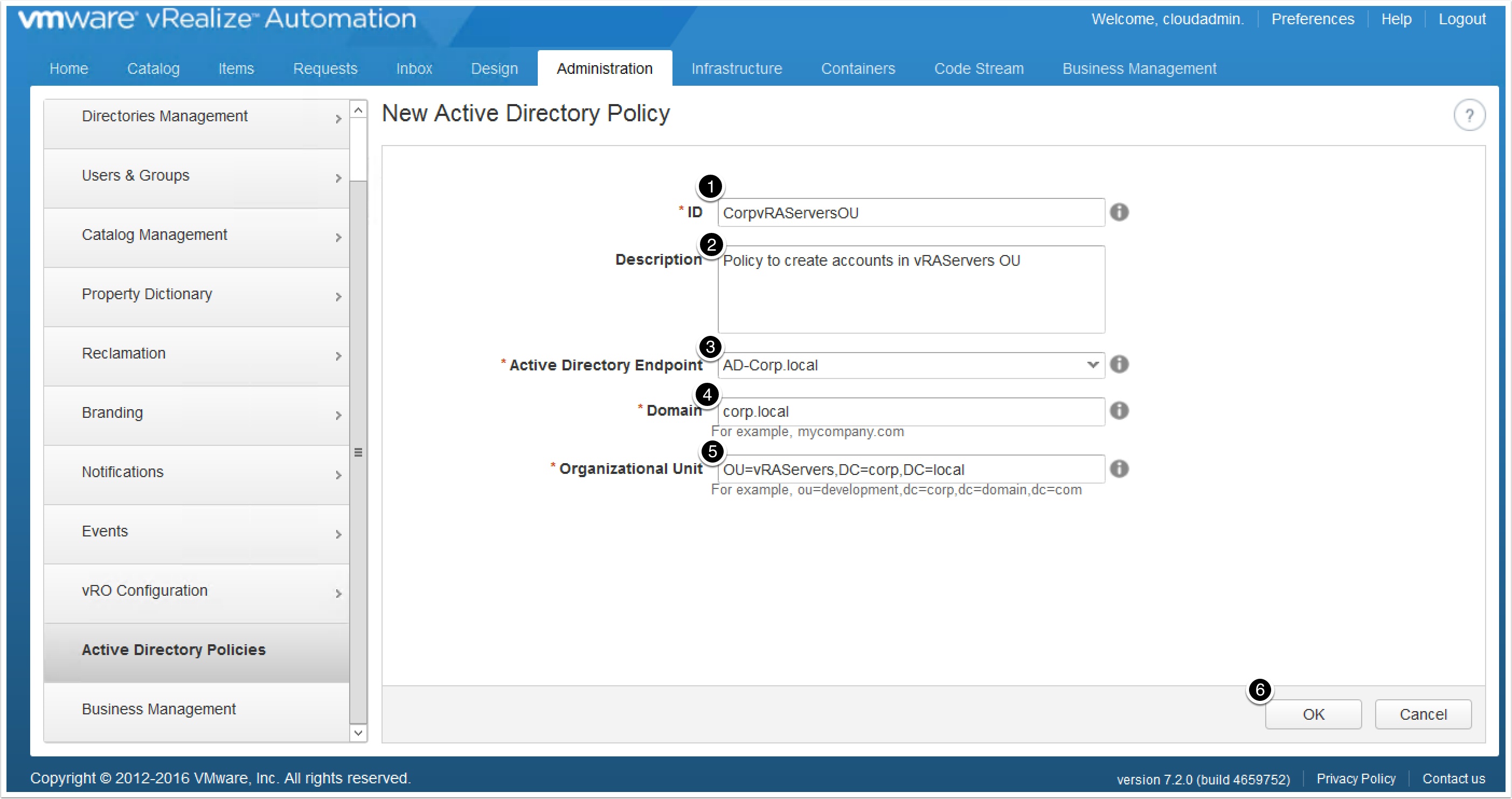Click into the Description text area
The image size is (1512, 799).
[911, 290]
